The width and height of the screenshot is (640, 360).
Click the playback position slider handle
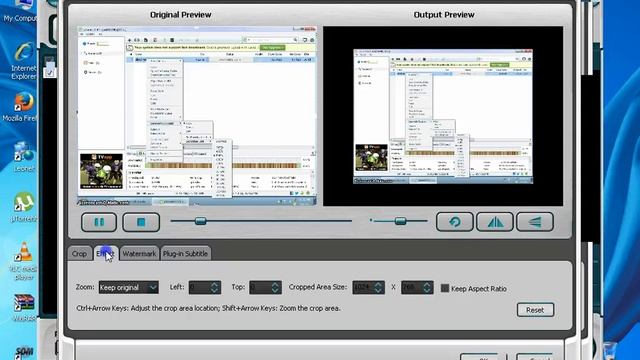(x=200, y=221)
